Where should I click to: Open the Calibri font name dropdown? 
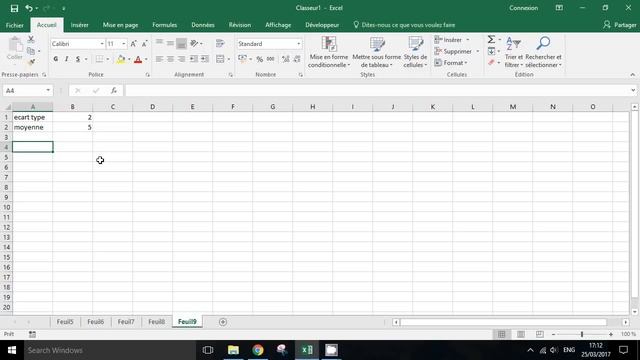coord(102,44)
